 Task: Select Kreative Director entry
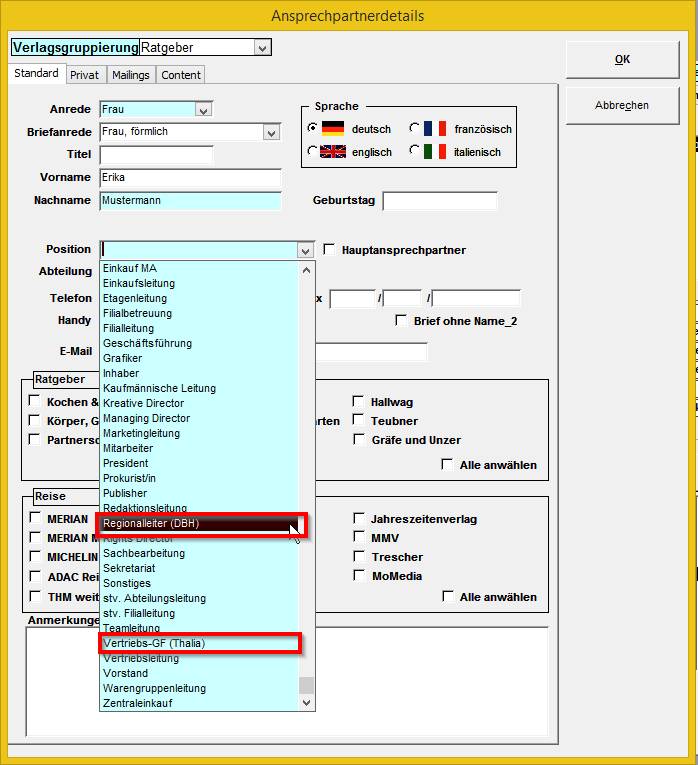(x=199, y=403)
